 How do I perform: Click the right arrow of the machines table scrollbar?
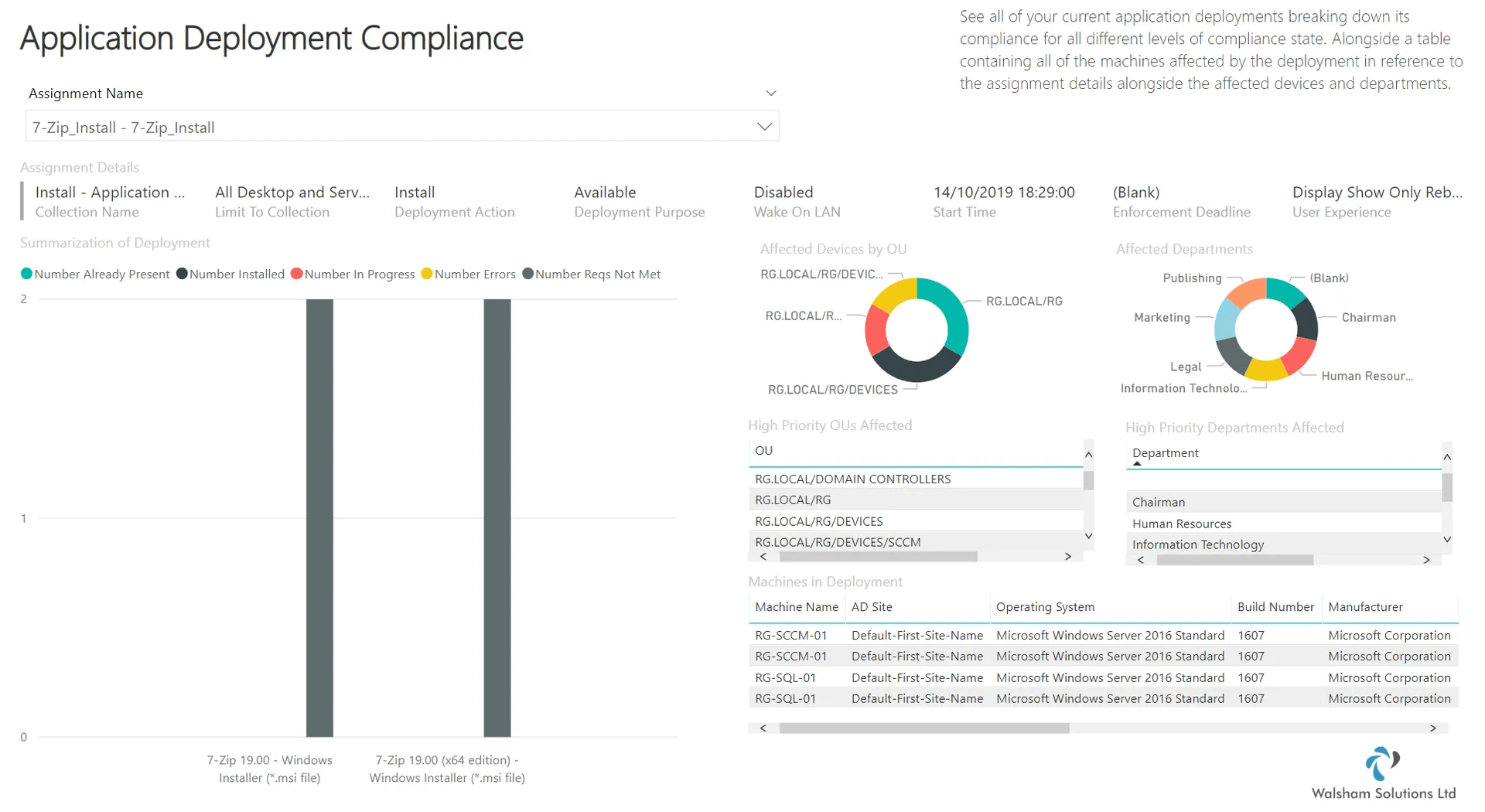pyautogui.click(x=1432, y=728)
